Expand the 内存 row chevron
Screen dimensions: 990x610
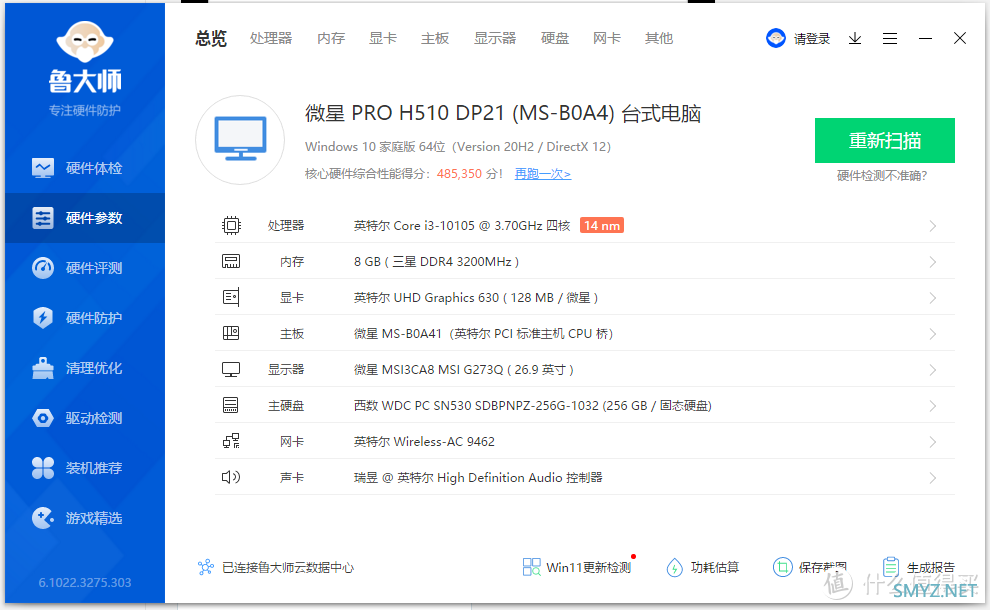pos(933,262)
